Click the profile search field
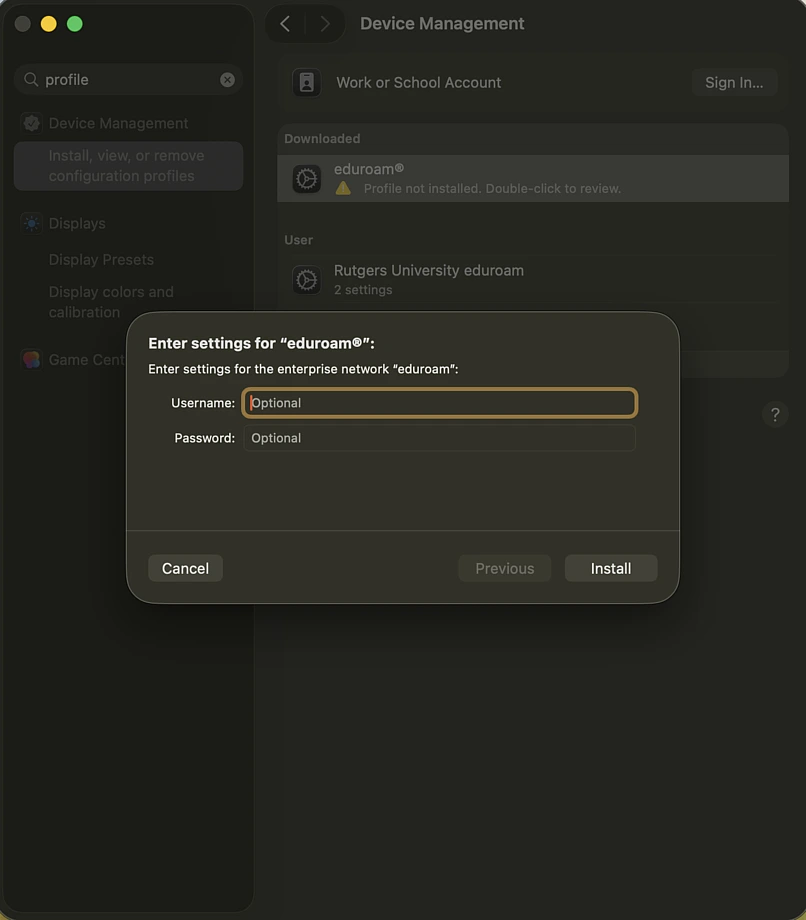The height and width of the screenshot is (920, 806). click(x=128, y=80)
